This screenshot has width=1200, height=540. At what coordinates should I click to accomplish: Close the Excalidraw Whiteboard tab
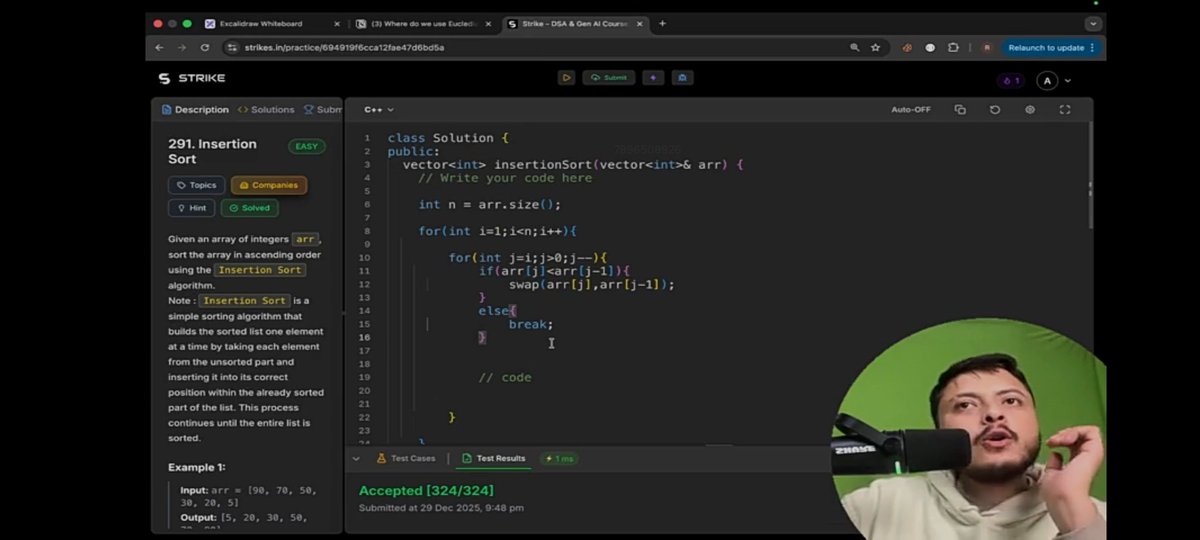pyautogui.click(x=335, y=23)
